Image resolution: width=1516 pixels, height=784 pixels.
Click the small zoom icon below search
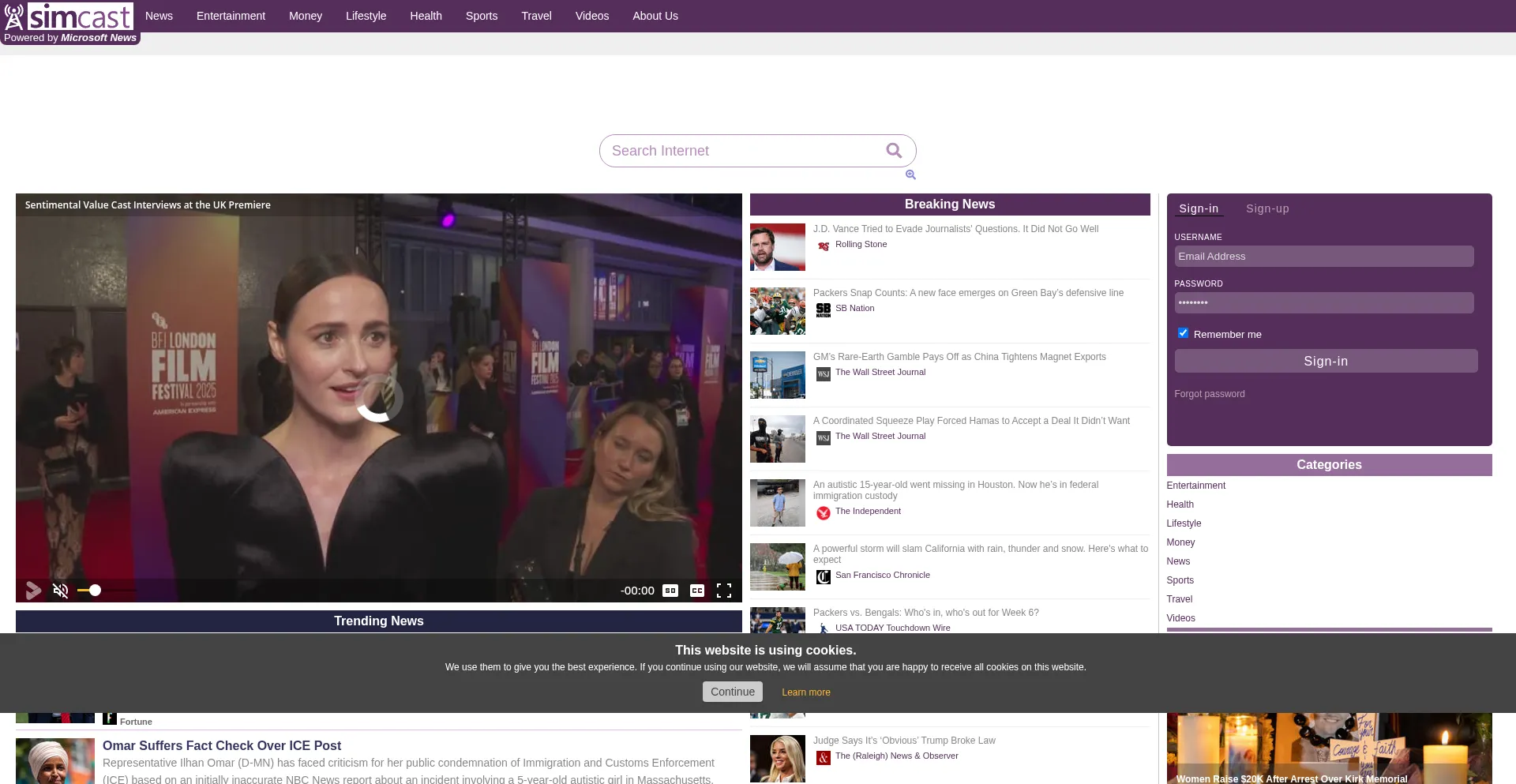point(910,175)
